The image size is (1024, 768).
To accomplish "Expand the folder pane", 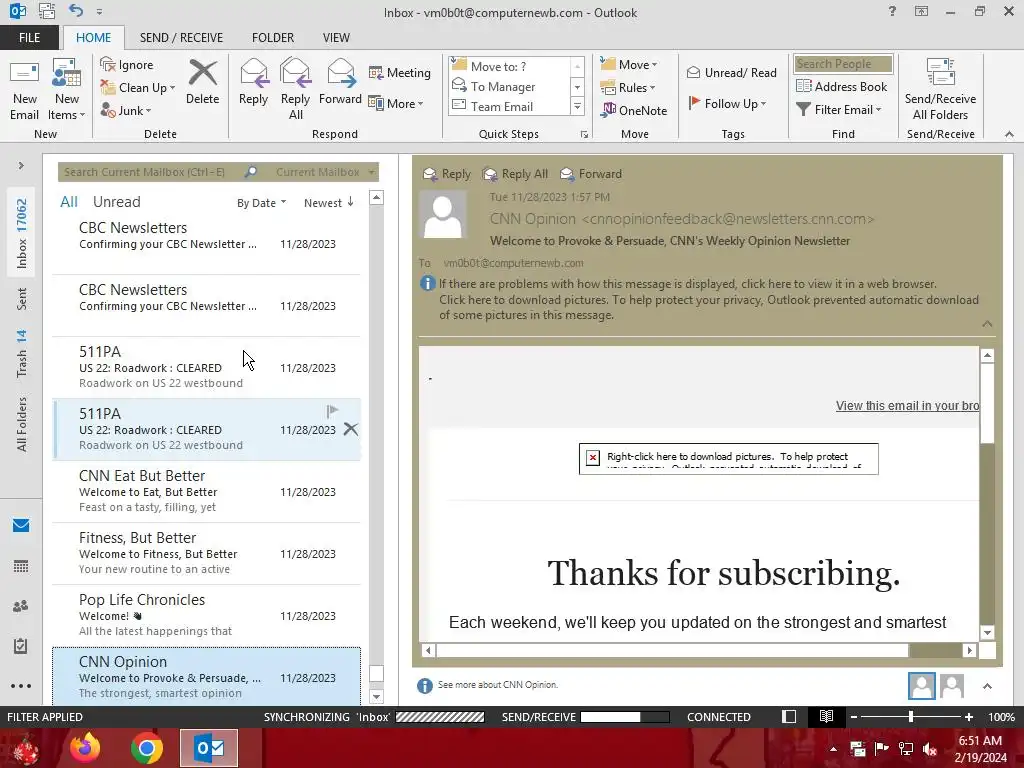I will pyautogui.click(x=21, y=166).
